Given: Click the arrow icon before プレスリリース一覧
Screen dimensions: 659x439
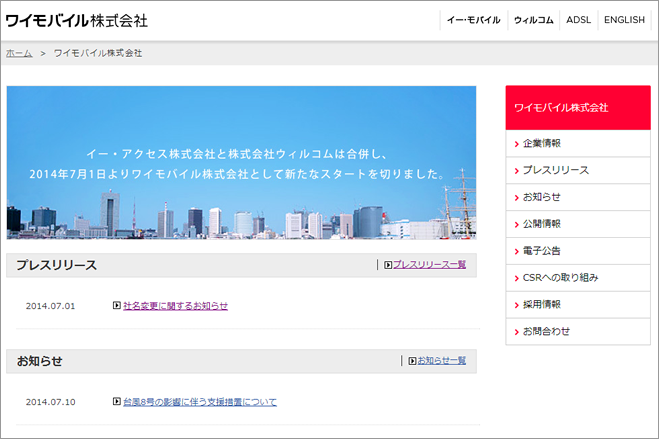Looking at the screenshot, I should (388, 265).
